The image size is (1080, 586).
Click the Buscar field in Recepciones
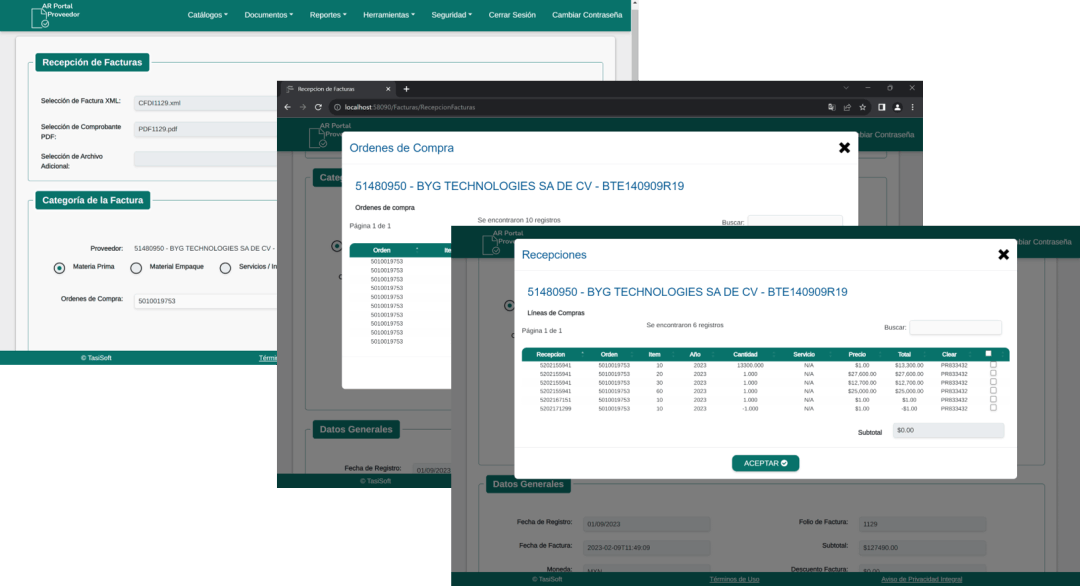pyautogui.click(x=955, y=327)
